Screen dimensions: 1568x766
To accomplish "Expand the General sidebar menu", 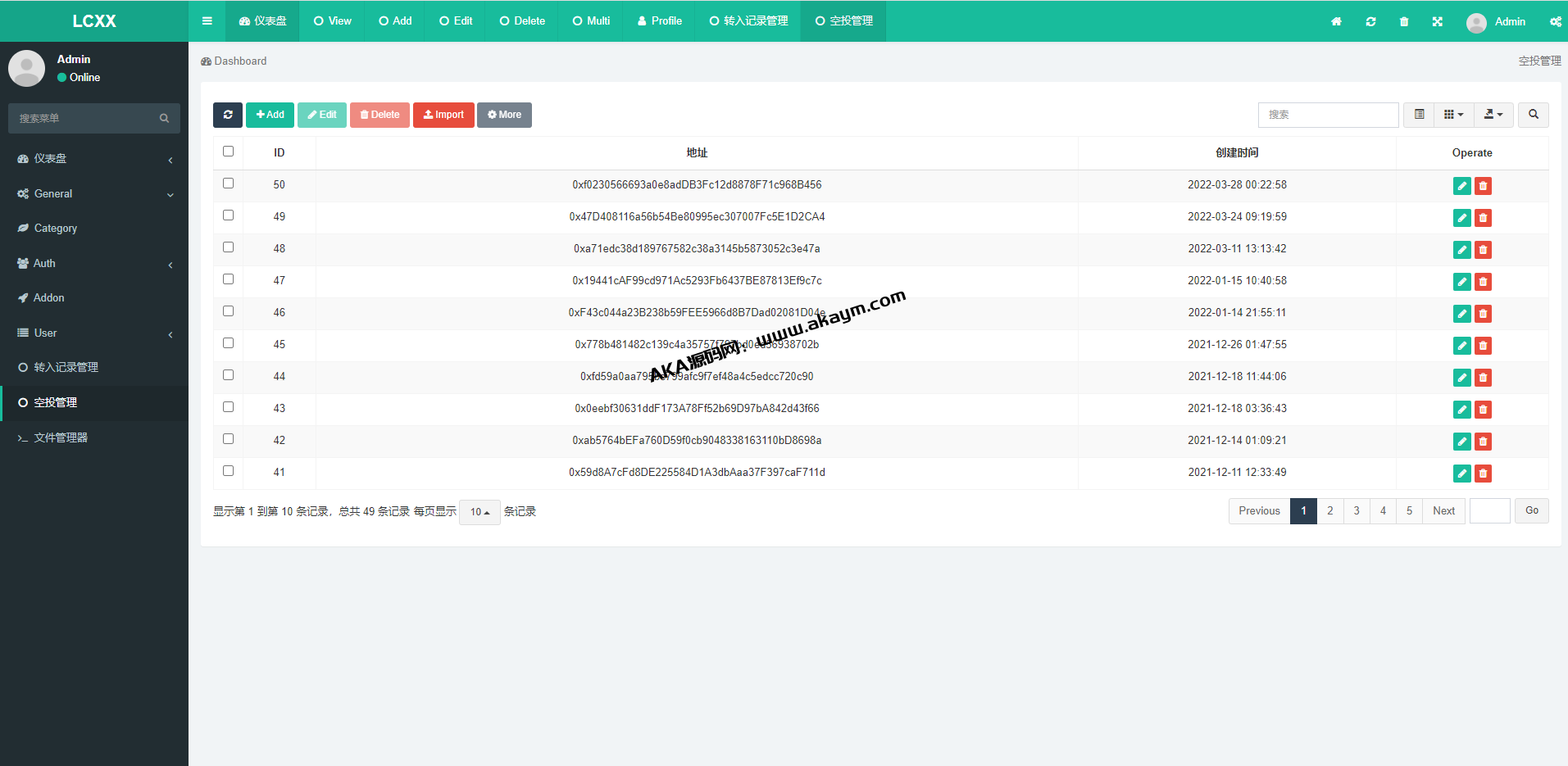I will coord(94,194).
